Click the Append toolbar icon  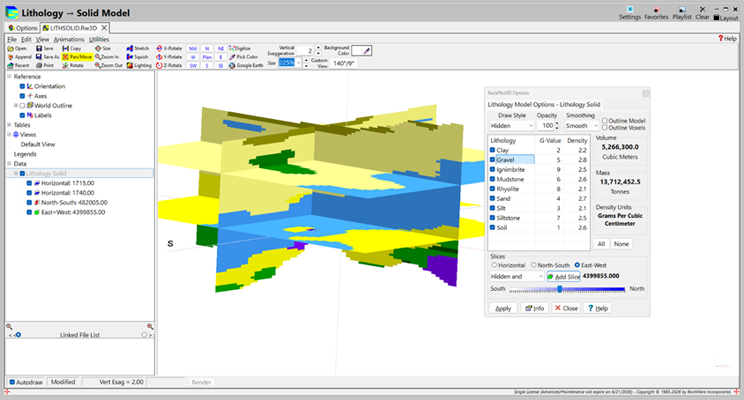(19, 57)
